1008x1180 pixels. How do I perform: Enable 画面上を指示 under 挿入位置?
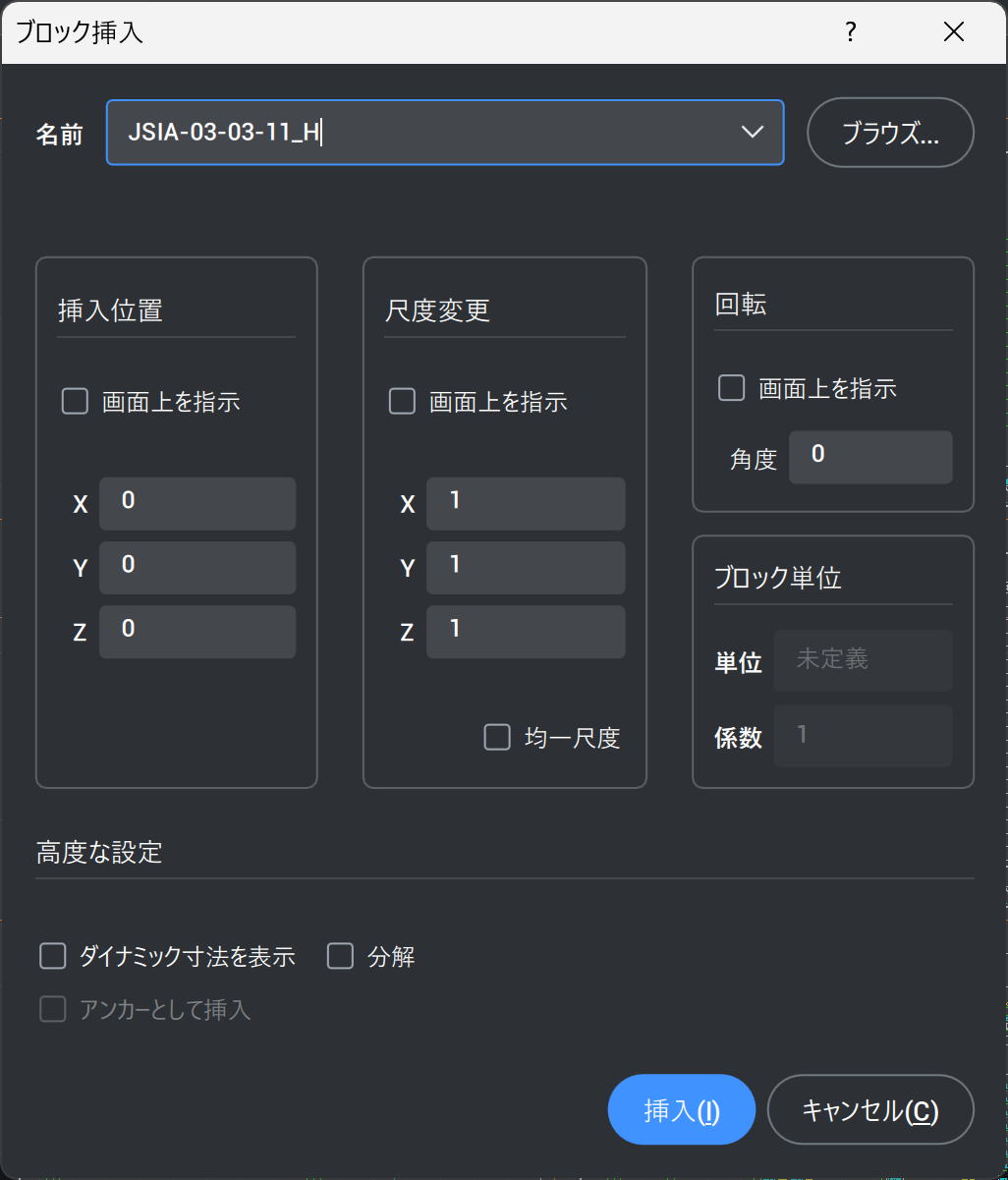[76, 401]
